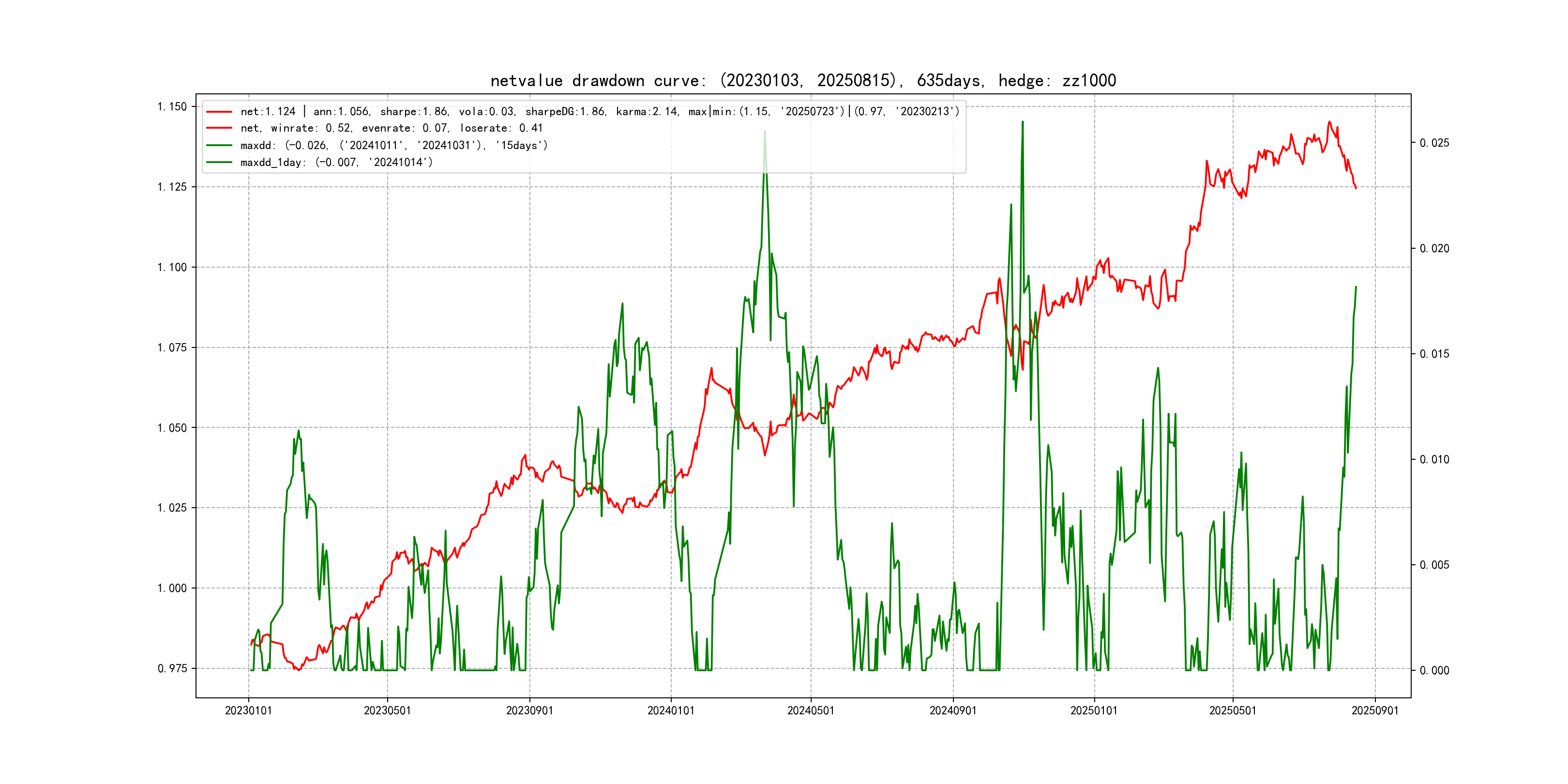Click the chart title text
The image size is (1568, 784).
(803, 80)
